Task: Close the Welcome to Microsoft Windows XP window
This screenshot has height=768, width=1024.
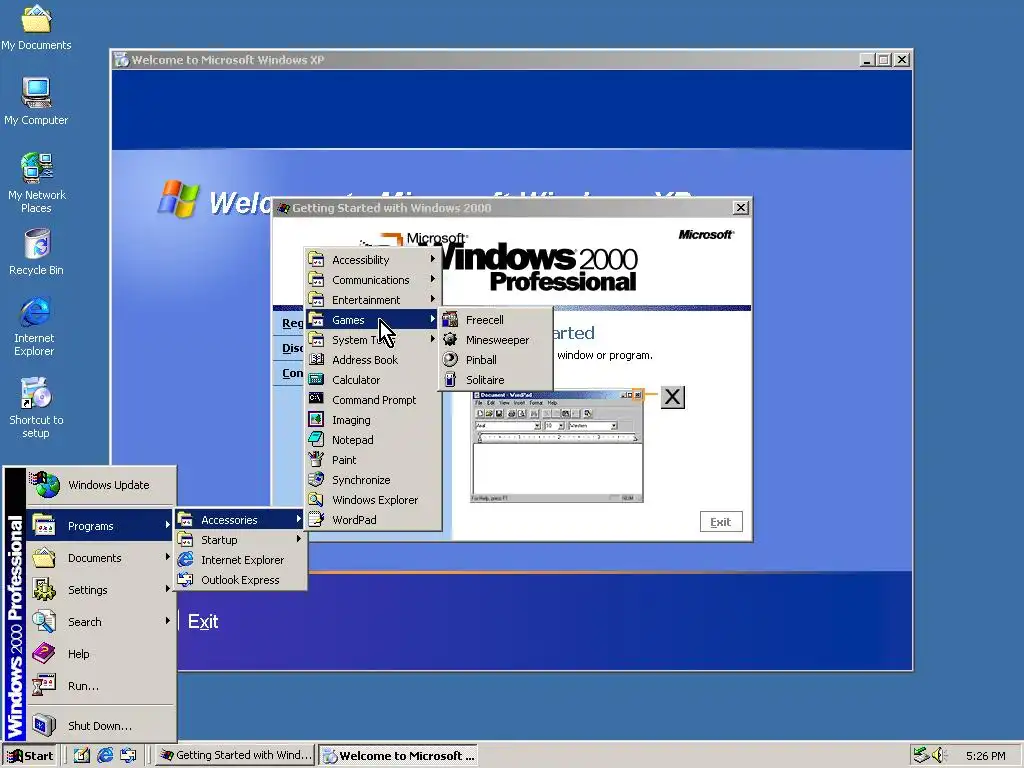Action: click(902, 60)
